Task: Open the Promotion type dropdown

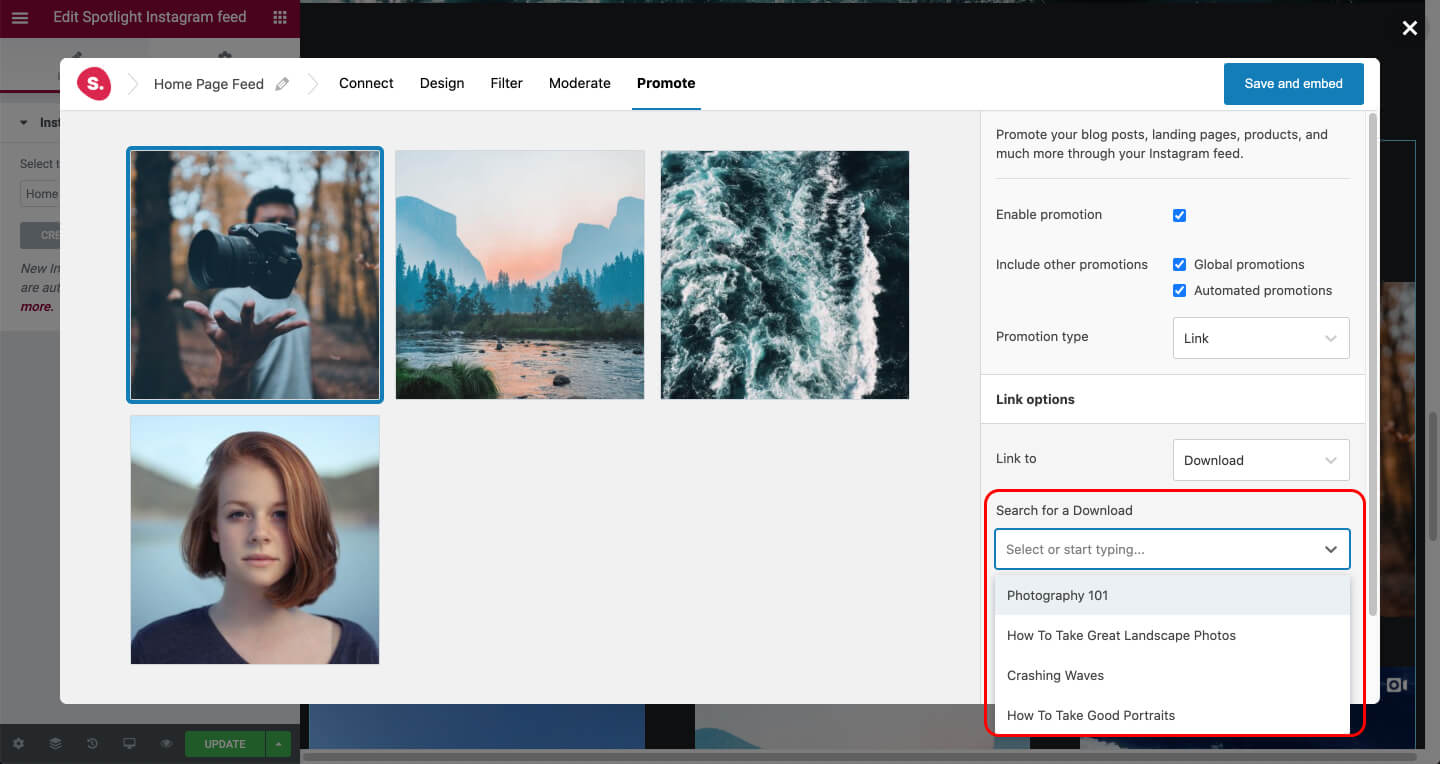Action: pyautogui.click(x=1261, y=338)
